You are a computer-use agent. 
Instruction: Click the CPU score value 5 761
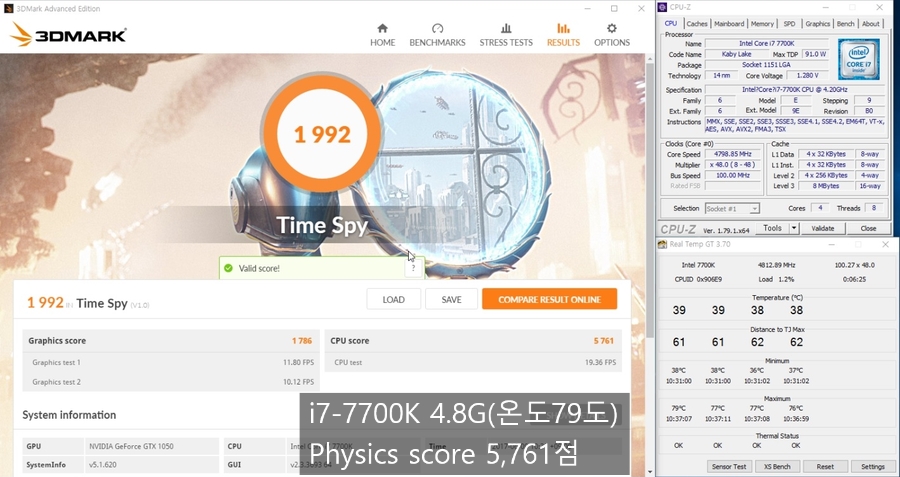point(604,340)
